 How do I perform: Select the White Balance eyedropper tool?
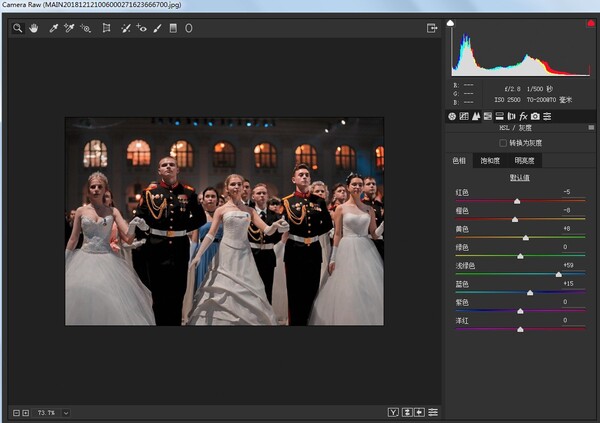pos(54,28)
